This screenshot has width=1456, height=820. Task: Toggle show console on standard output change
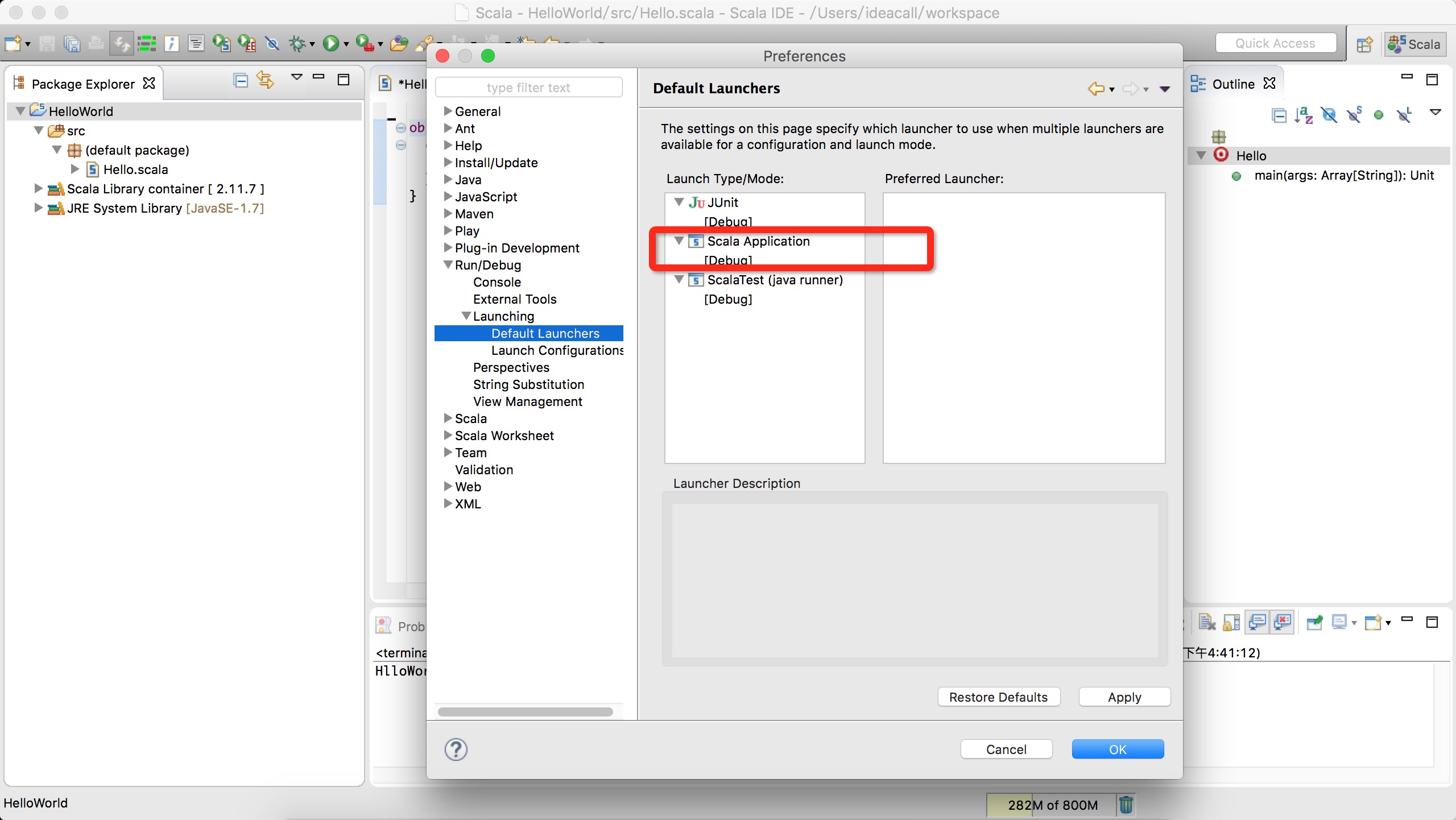(1258, 622)
